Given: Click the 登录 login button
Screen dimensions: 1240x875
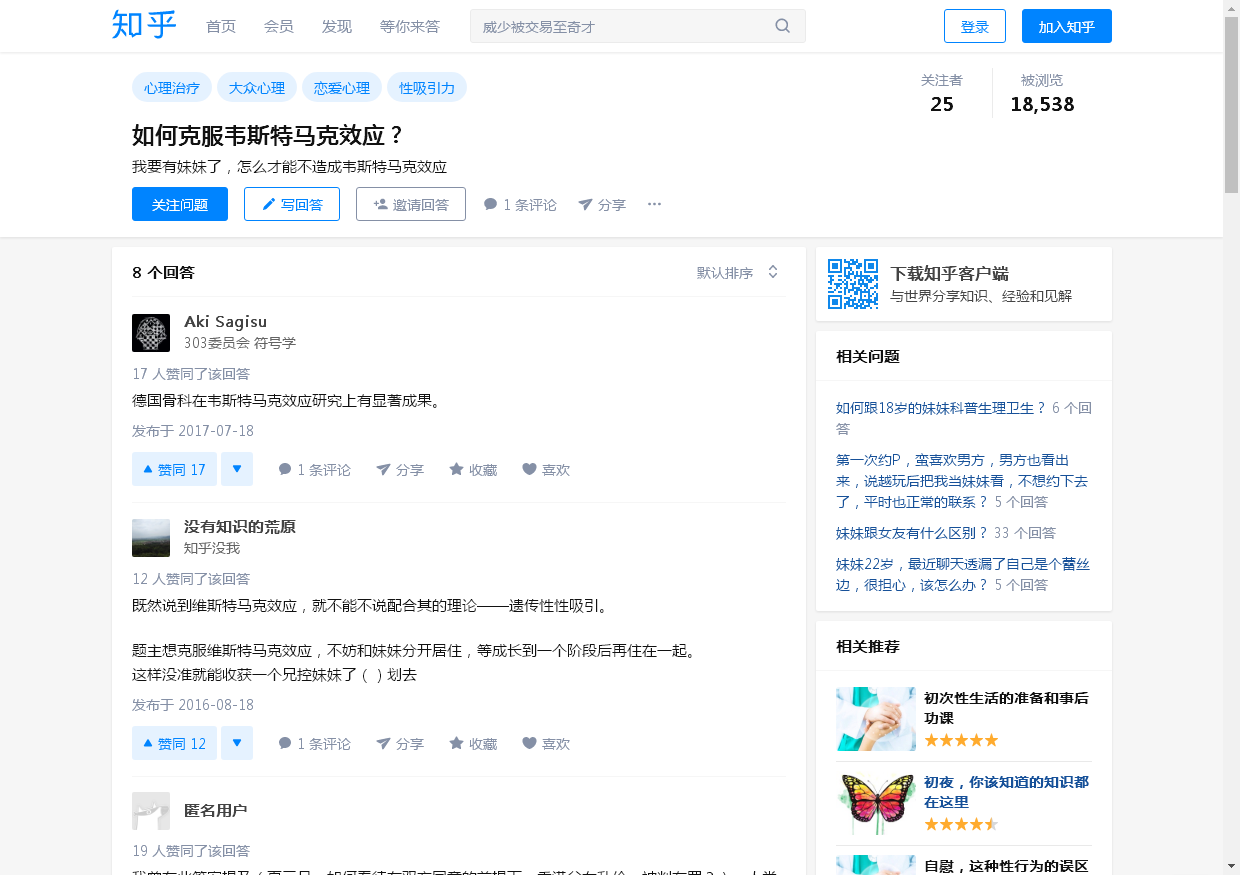Looking at the screenshot, I should point(975,26).
